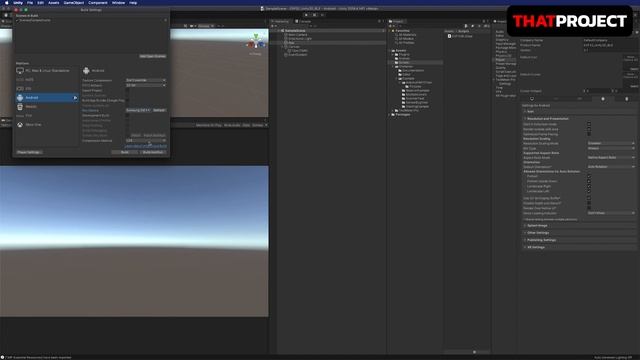640x360 pixels.
Task: Open All Prefabs favorite search
Action: point(404,42)
